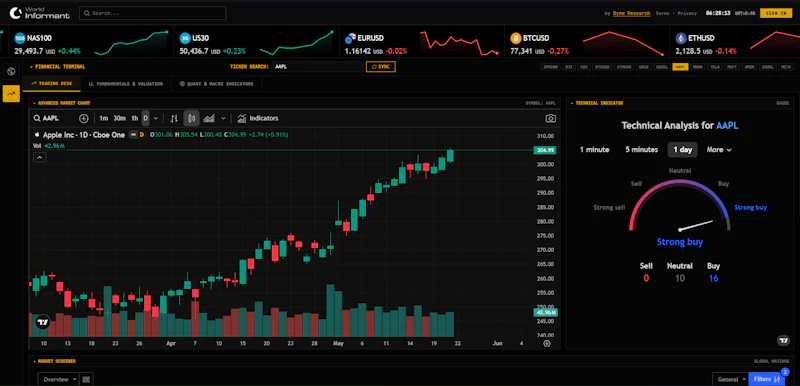Click the TradingView logo on the chart
Image resolution: width=800 pixels, height=386 pixels.
tap(43, 322)
